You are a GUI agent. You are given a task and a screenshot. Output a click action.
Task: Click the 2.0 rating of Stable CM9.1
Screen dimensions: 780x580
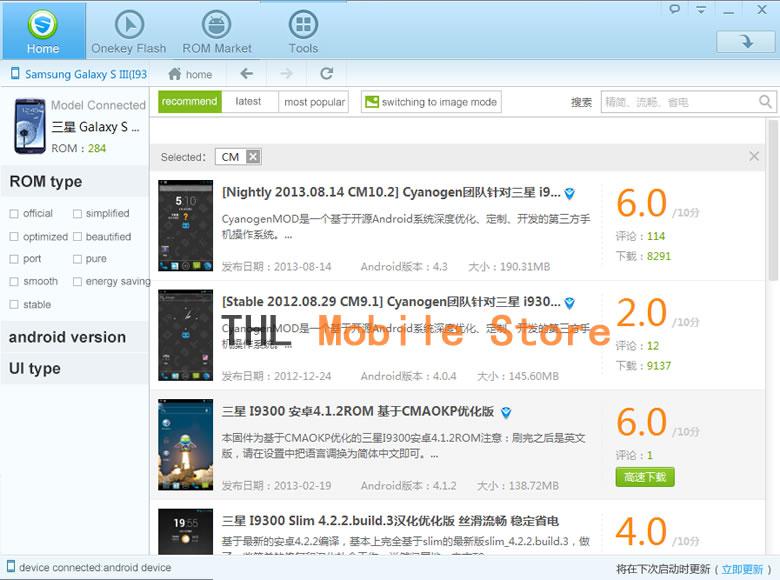pyautogui.click(x=641, y=312)
